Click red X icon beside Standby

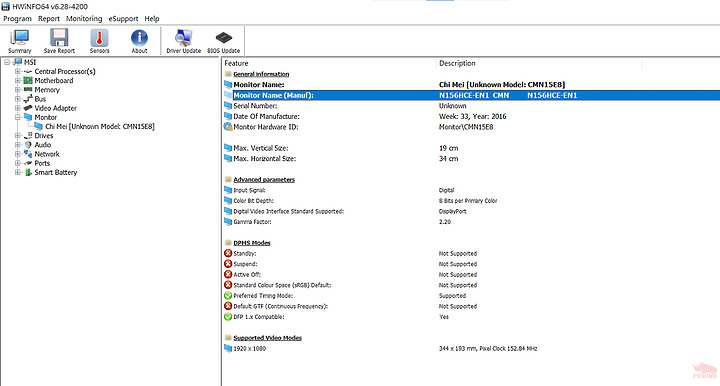point(228,253)
